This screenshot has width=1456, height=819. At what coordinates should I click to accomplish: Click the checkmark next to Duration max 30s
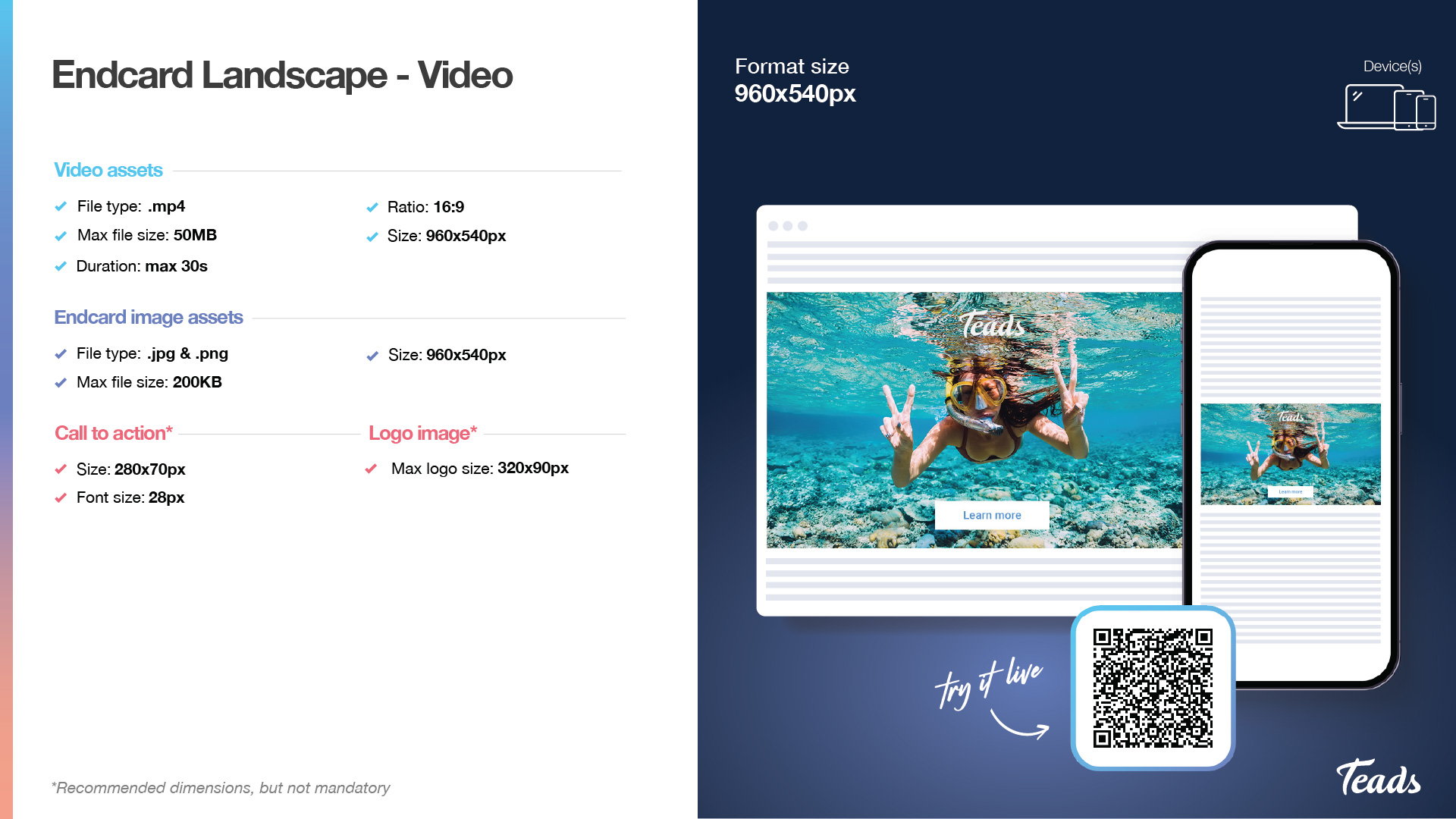(61, 267)
